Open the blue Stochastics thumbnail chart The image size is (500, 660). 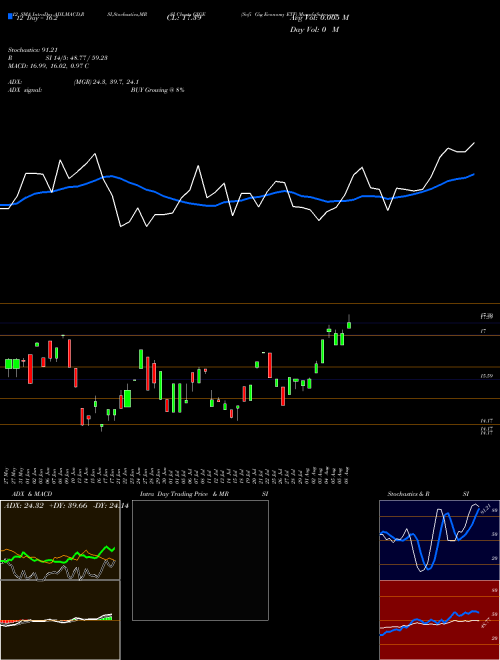(439, 540)
